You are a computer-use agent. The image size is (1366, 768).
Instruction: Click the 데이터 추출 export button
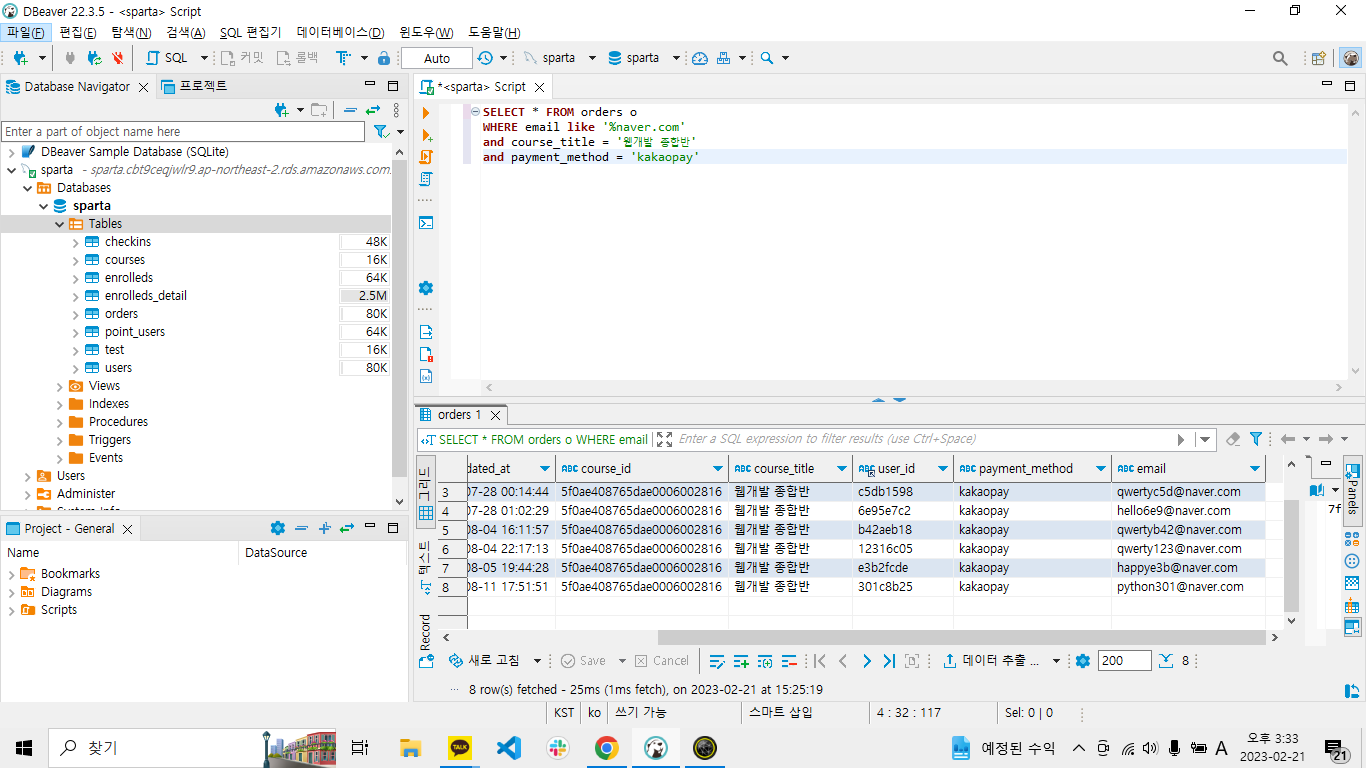pos(990,661)
